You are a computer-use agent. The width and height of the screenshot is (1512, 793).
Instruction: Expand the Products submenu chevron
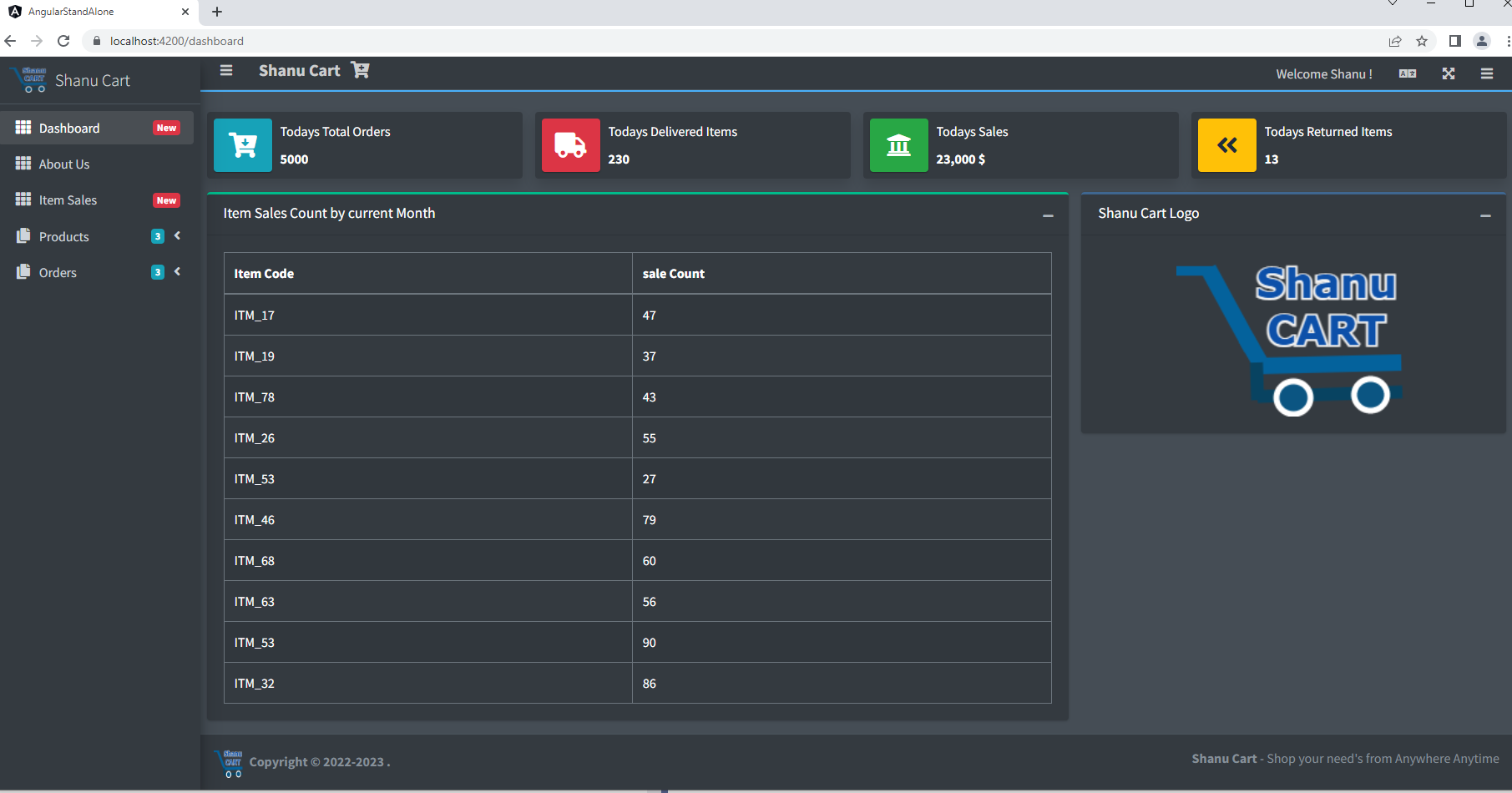pos(177,236)
